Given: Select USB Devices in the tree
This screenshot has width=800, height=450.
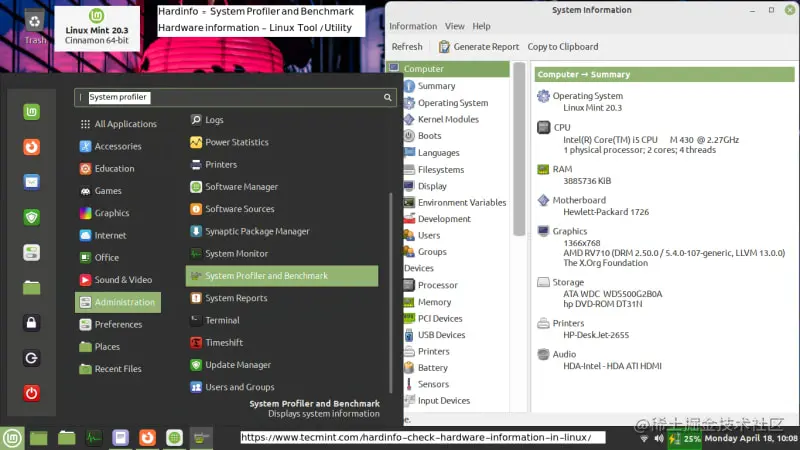Looking at the screenshot, I should pos(435,335).
